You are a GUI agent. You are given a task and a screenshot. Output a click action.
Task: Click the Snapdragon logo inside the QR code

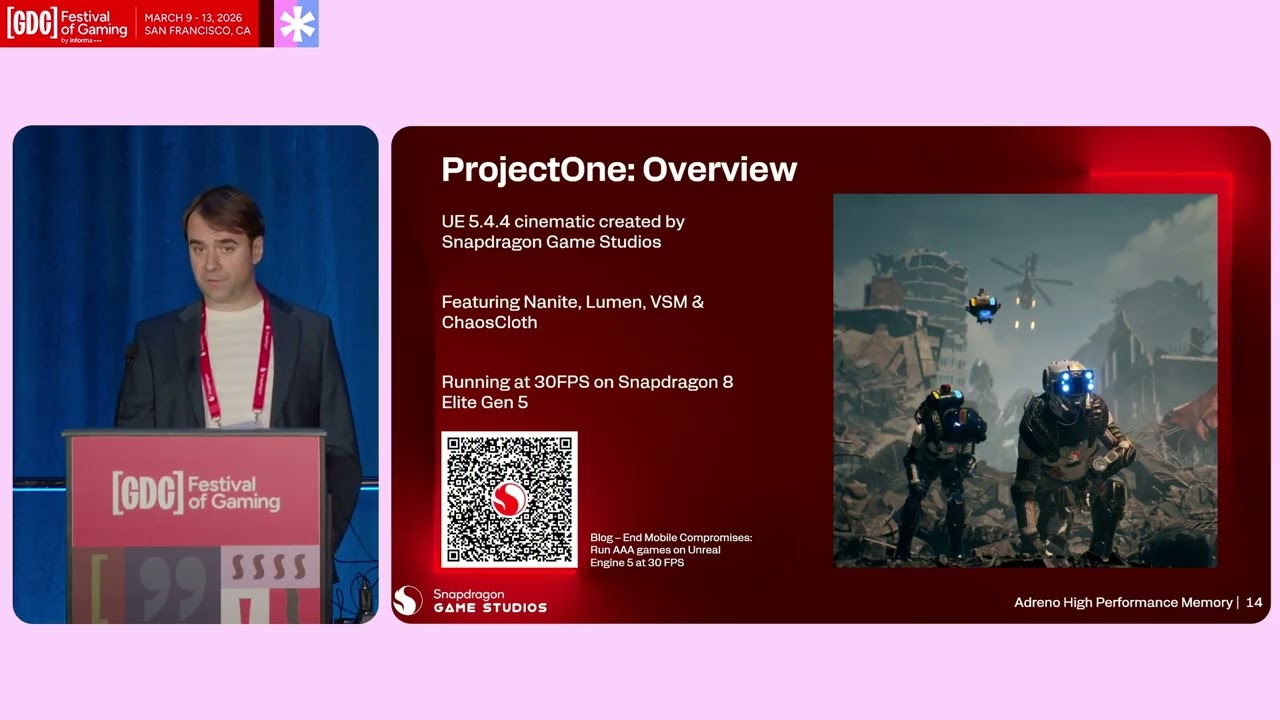(509, 499)
